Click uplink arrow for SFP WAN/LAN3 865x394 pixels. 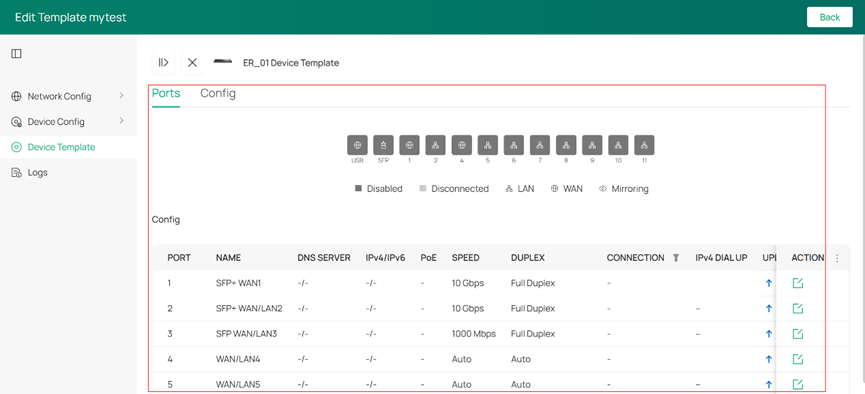point(769,334)
